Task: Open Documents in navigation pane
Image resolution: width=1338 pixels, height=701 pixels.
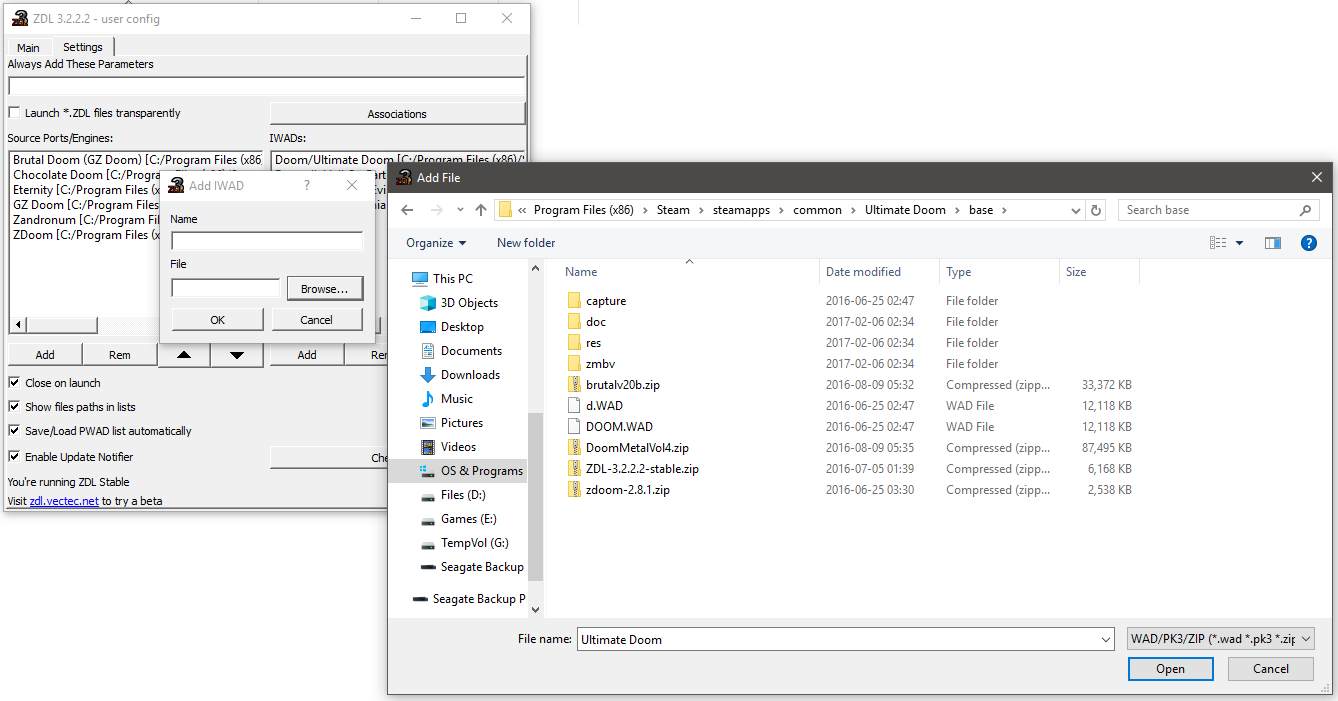Action: point(471,351)
